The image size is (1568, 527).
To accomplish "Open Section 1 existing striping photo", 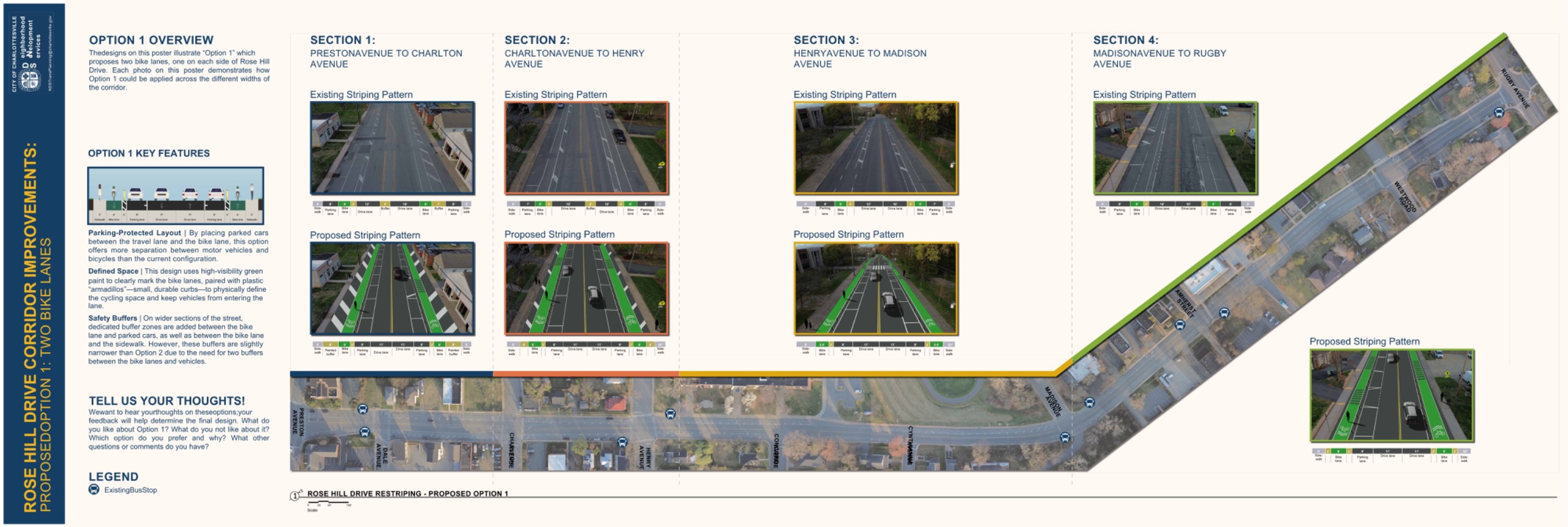I will point(392,148).
